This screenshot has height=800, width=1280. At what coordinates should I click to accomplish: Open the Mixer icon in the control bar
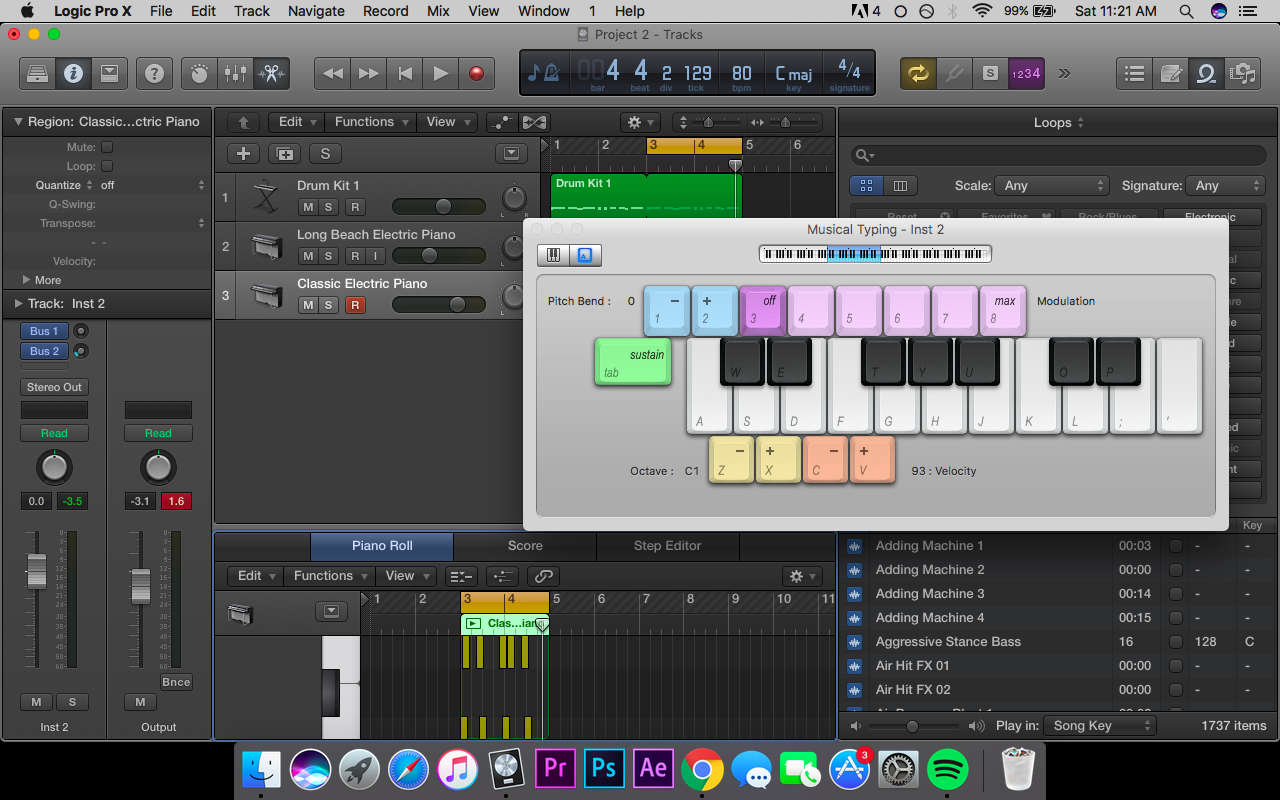(x=236, y=73)
